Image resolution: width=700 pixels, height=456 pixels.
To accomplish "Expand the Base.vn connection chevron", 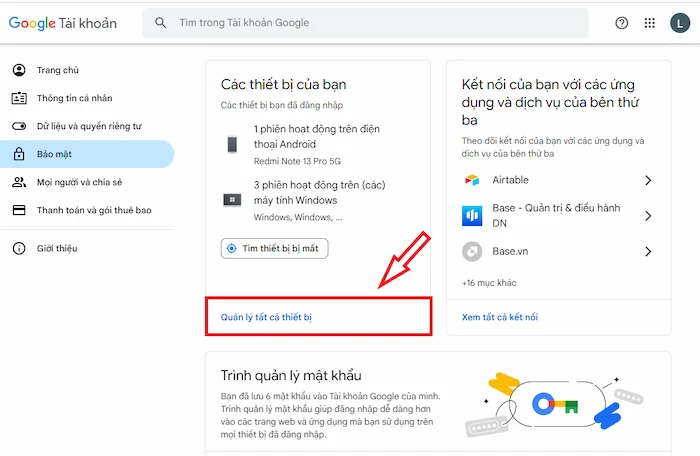I will point(648,251).
